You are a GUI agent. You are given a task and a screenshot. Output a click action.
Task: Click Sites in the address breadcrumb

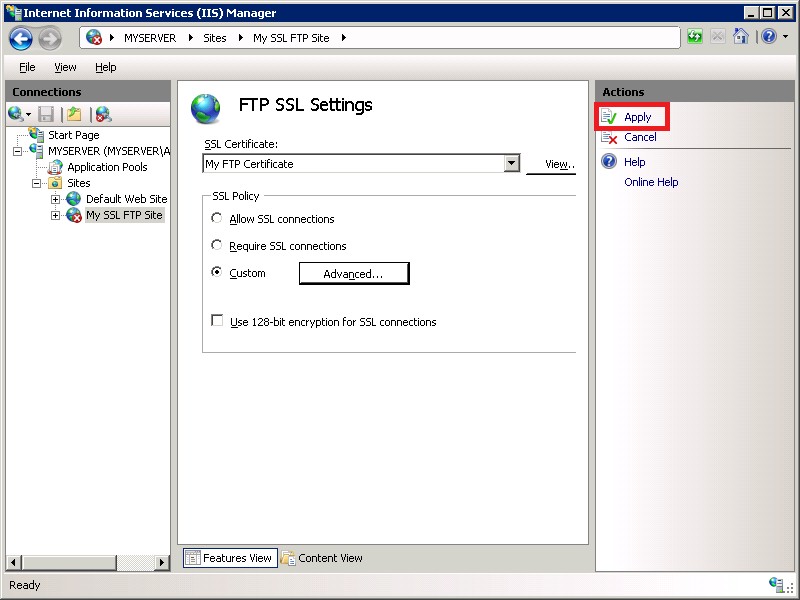pyautogui.click(x=215, y=38)
